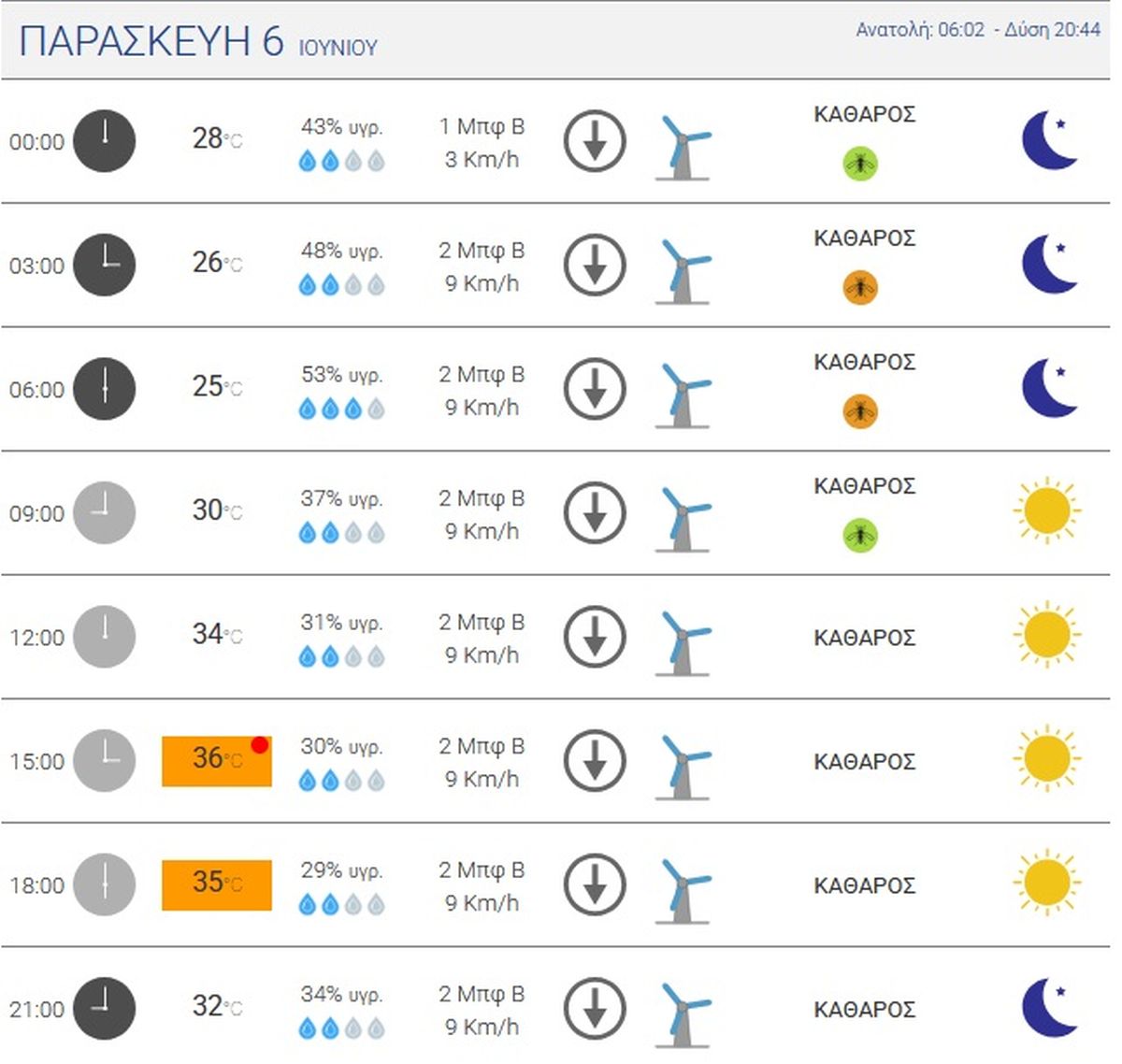Screen dimensions: 1122x1064
Task: Click the ΠΑΡΑΣΚΕΥΗ 6 day heading
Action: (151, 42)
